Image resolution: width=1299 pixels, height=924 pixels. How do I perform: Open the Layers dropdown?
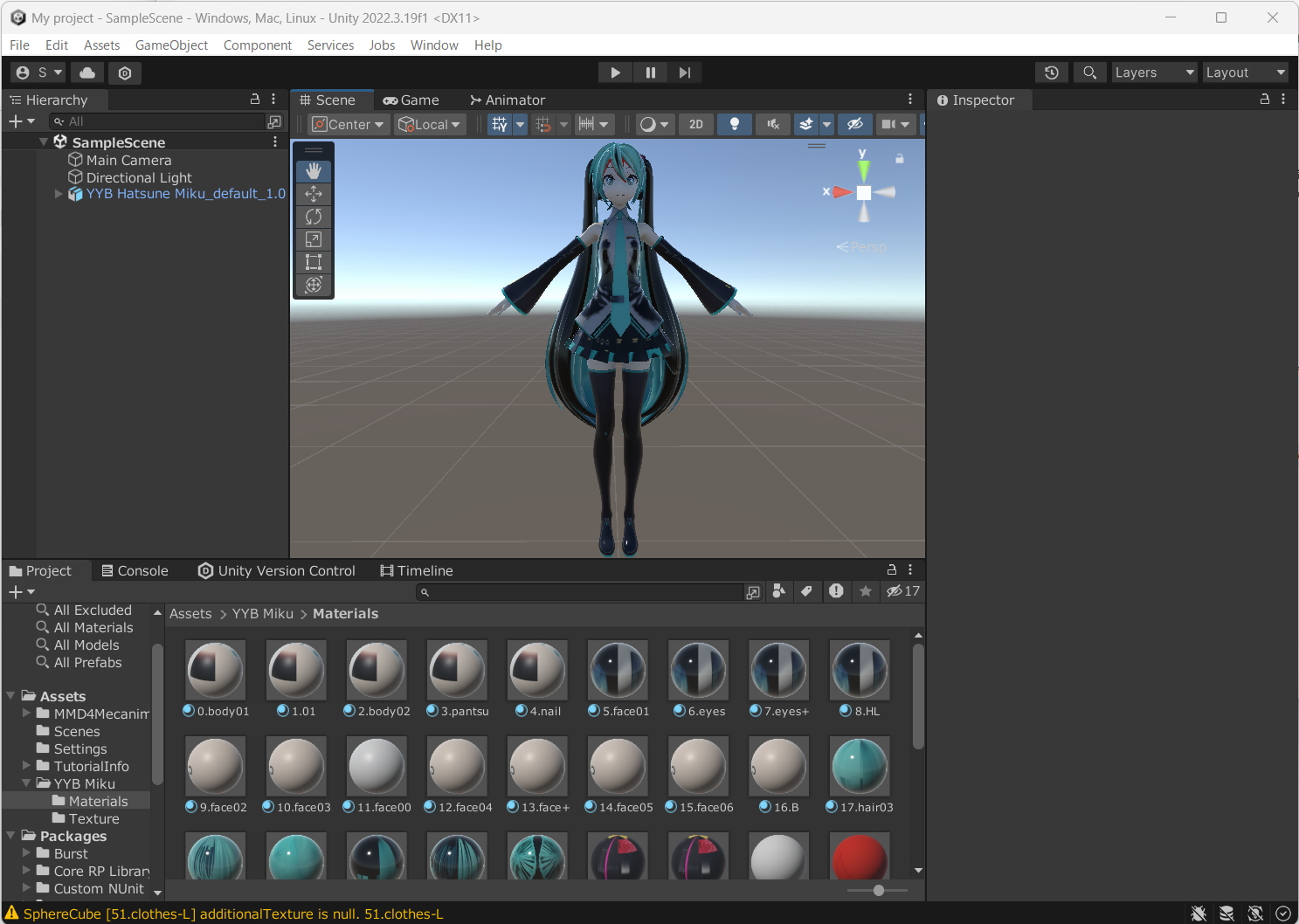[1151, 72]
